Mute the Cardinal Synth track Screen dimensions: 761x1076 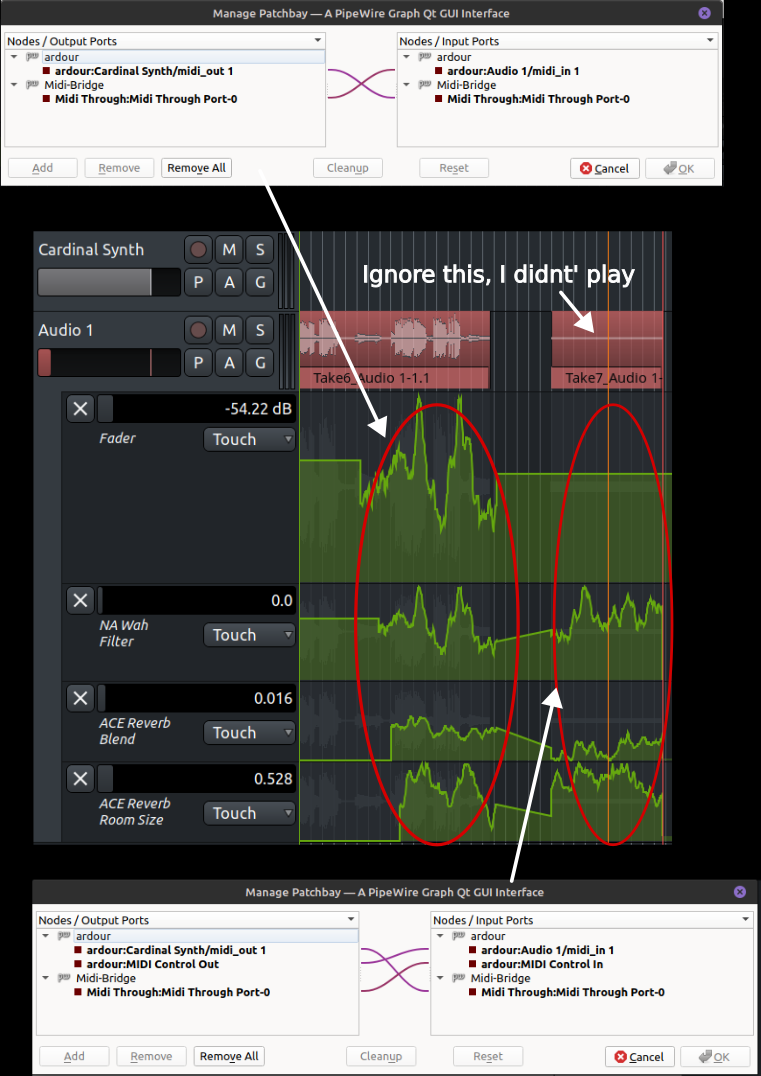(230, 249)
